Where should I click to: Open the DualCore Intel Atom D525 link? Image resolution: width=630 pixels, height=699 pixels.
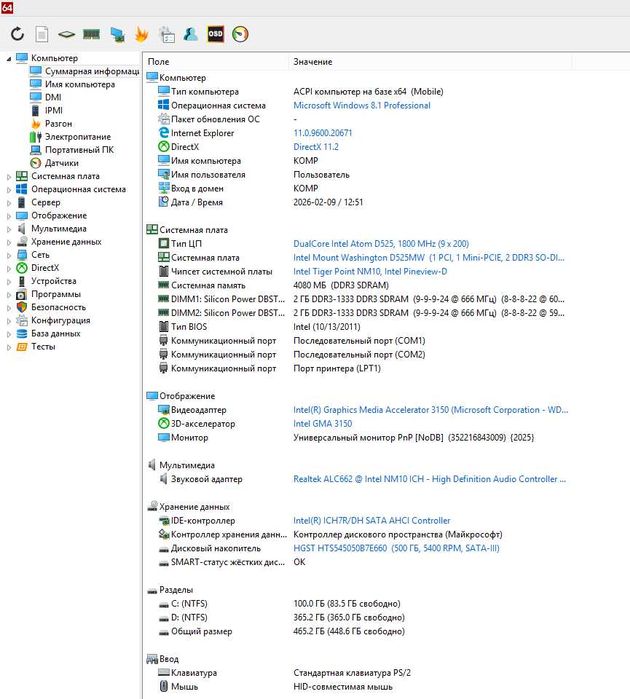[x=381, y=244]
